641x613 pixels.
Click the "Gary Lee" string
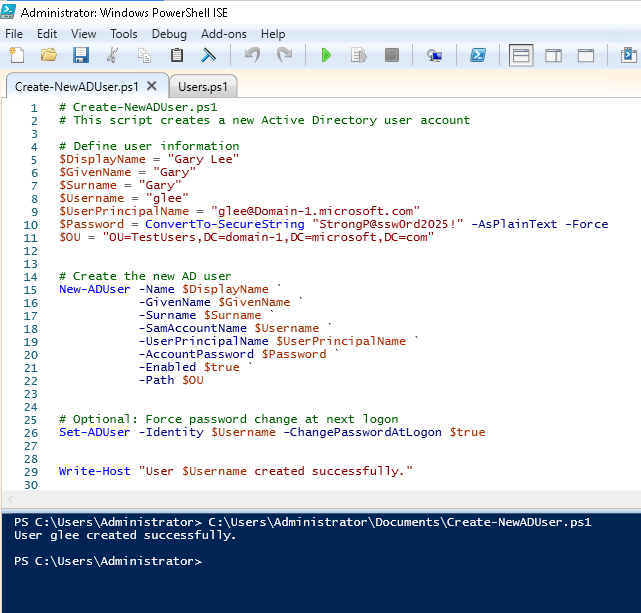click(x=203, y=159)
